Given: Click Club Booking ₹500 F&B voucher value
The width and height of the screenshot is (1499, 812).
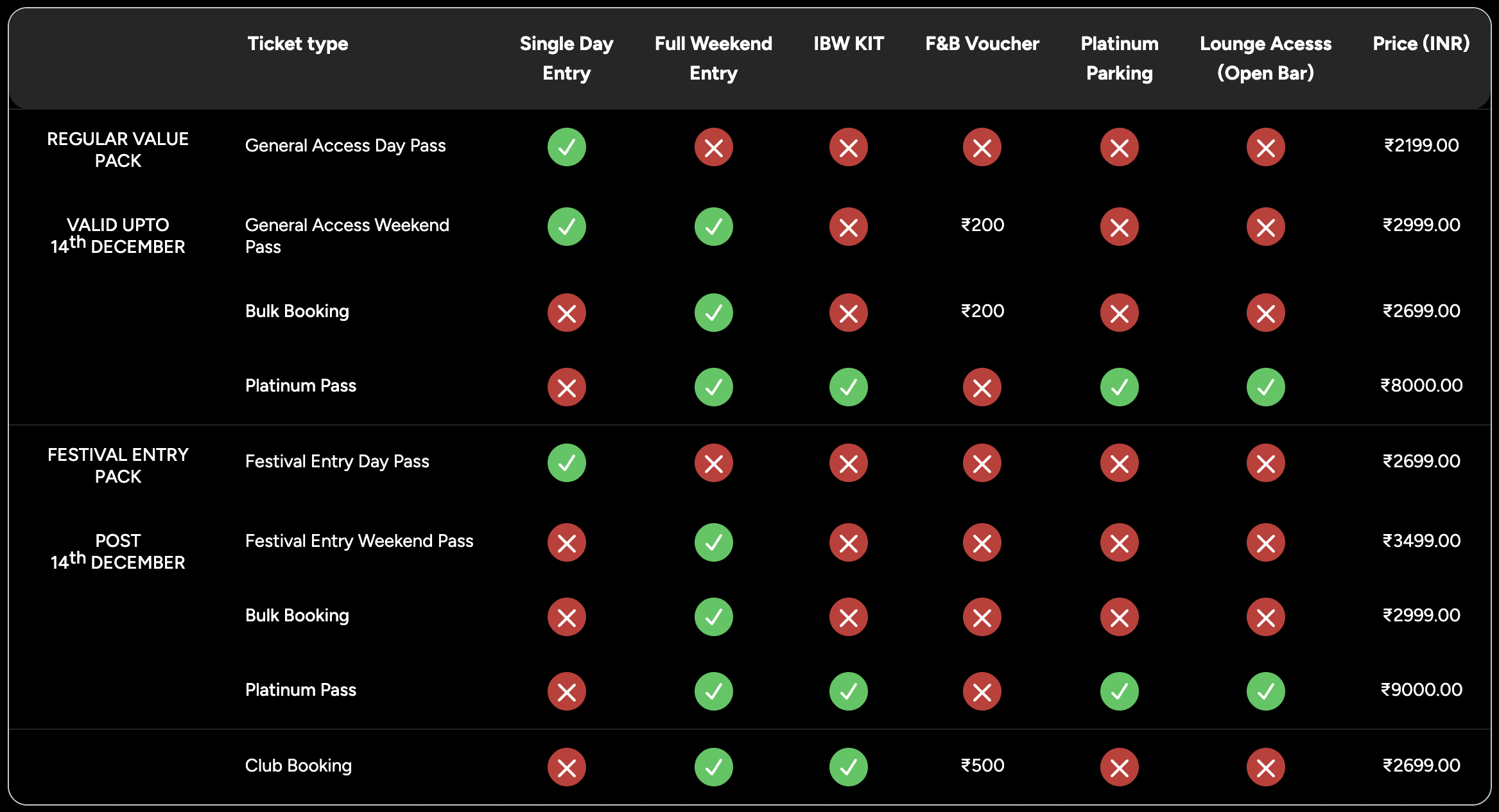Looking at the screenshot, I should 982,765.
